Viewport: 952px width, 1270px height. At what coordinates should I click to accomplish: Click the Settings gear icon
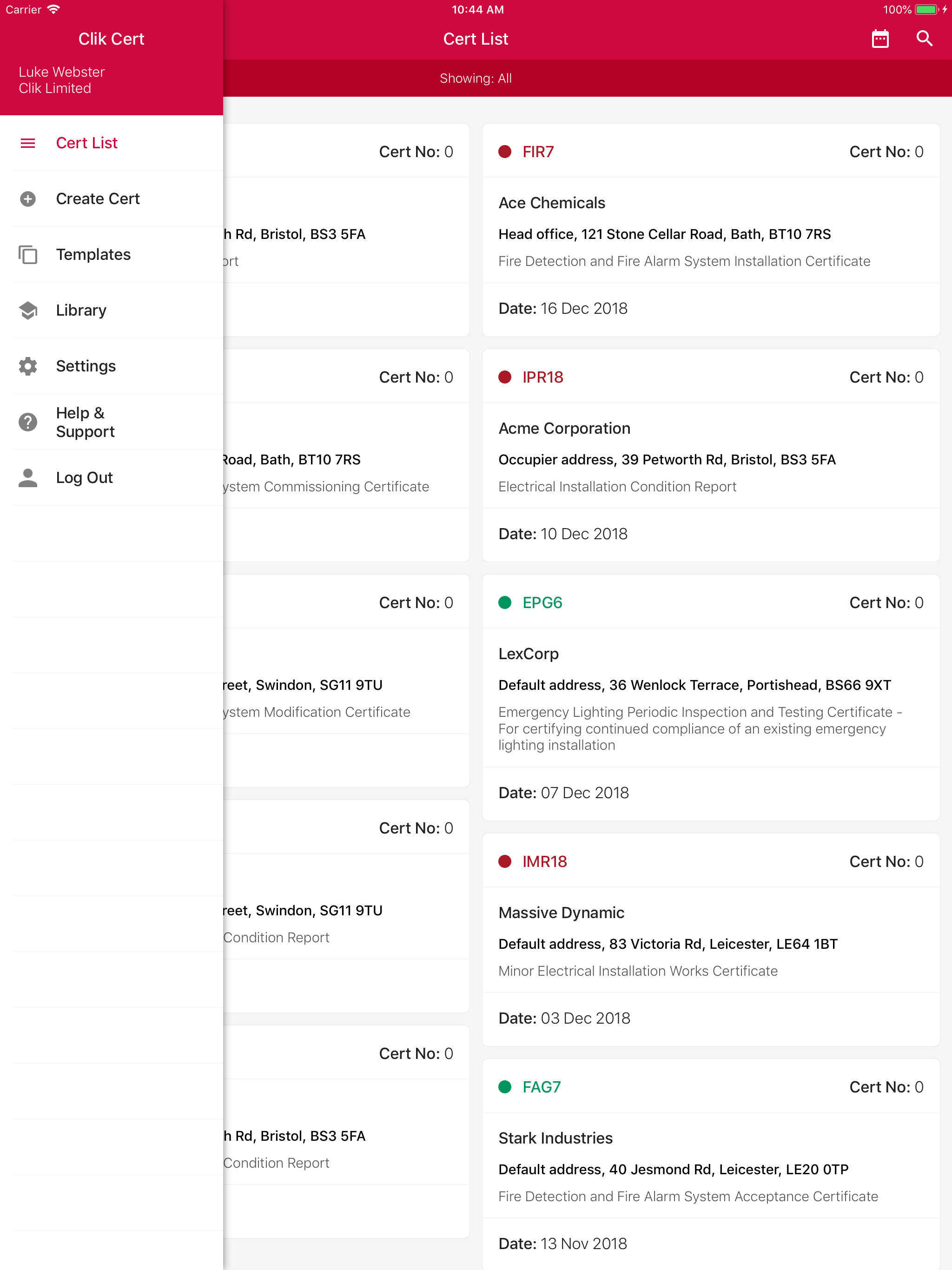[27, 366]
